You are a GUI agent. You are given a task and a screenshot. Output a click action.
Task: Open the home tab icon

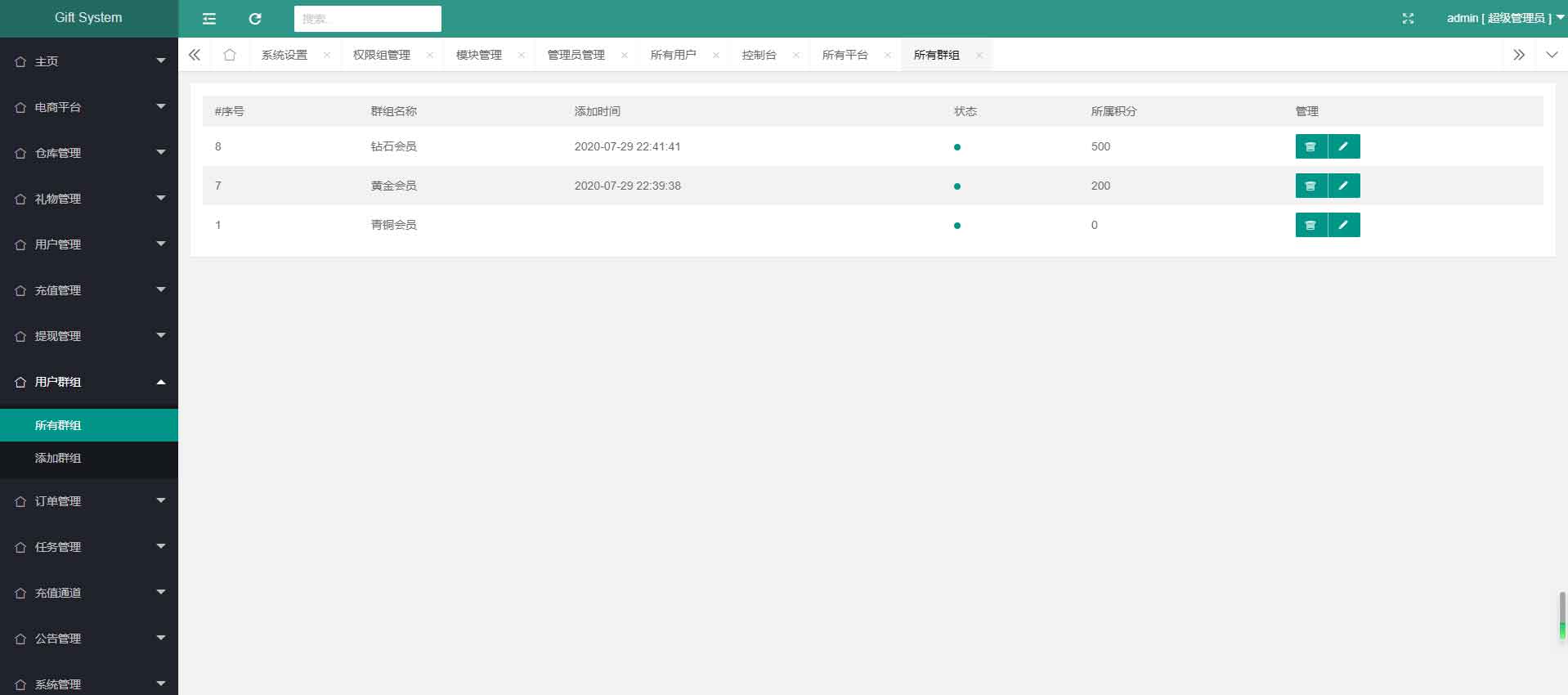point(230,55)
